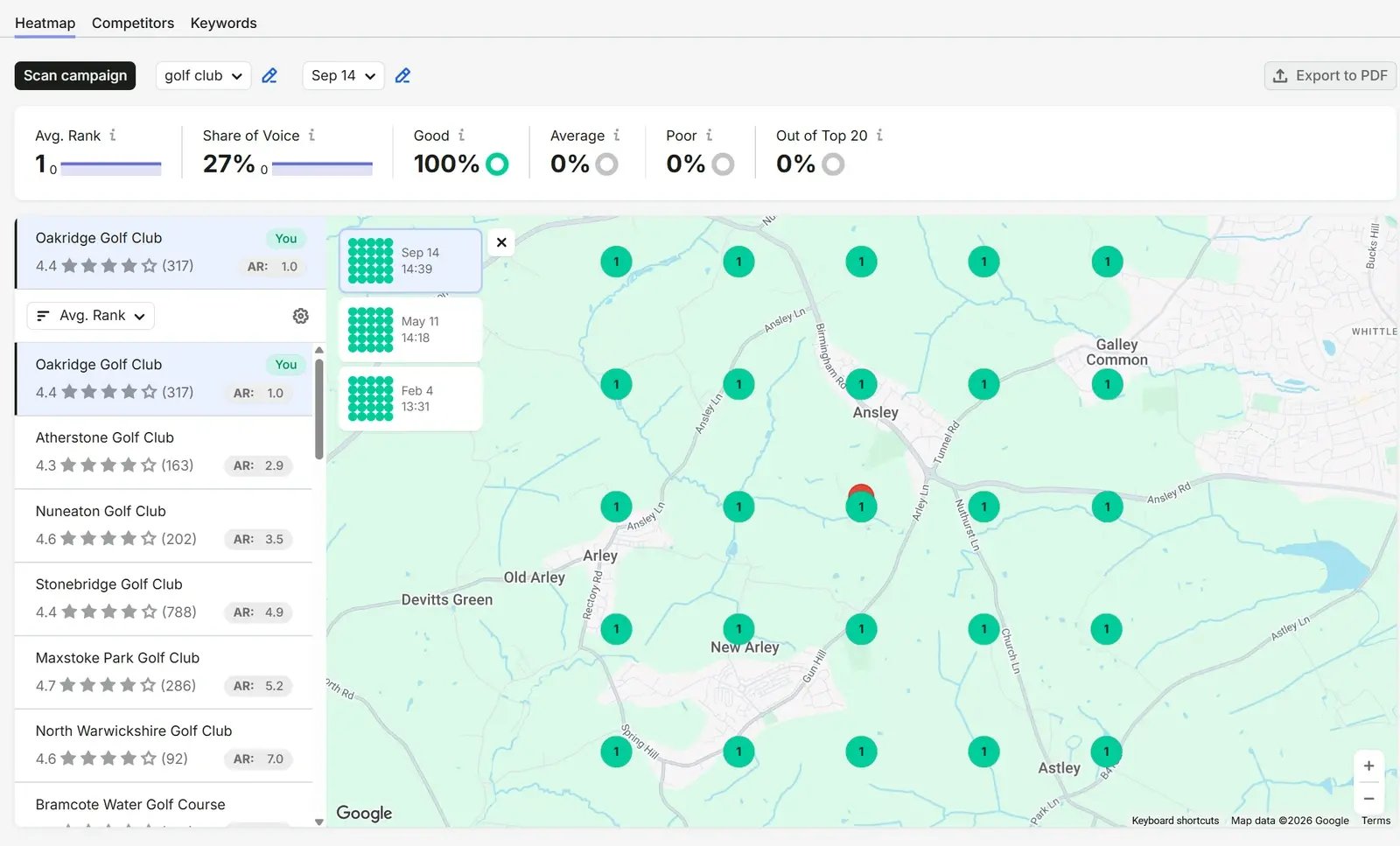
Task: Select the Sep 14 14:39 scan thumbnail
Action: coord(410,261)
